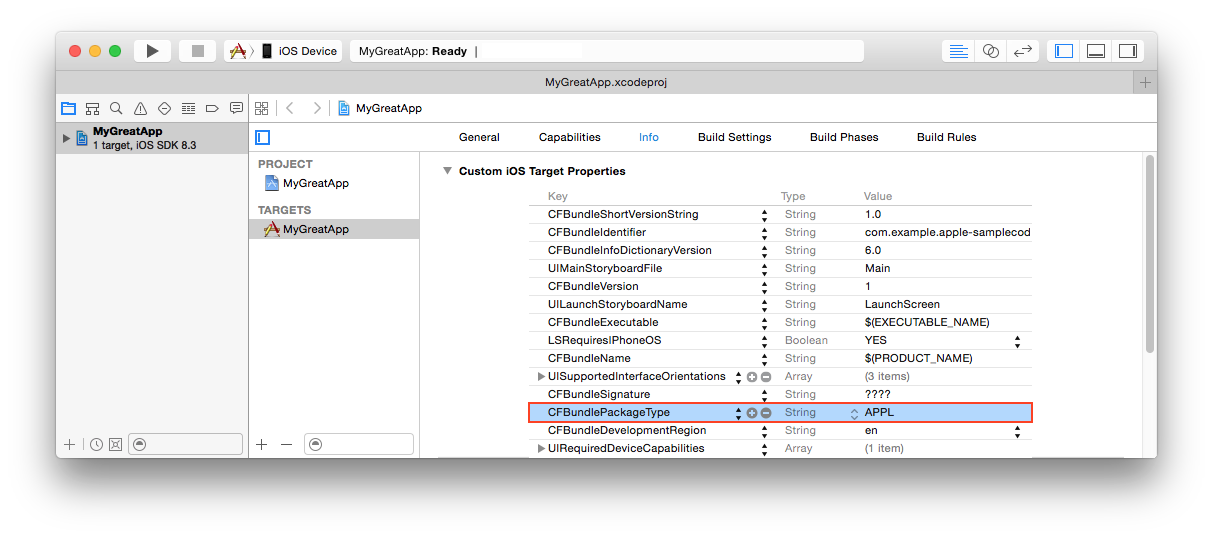This screenshot has width=1213, height=538.
Task: Select the Assistant editor icon
Action: (x=990, y=51)
